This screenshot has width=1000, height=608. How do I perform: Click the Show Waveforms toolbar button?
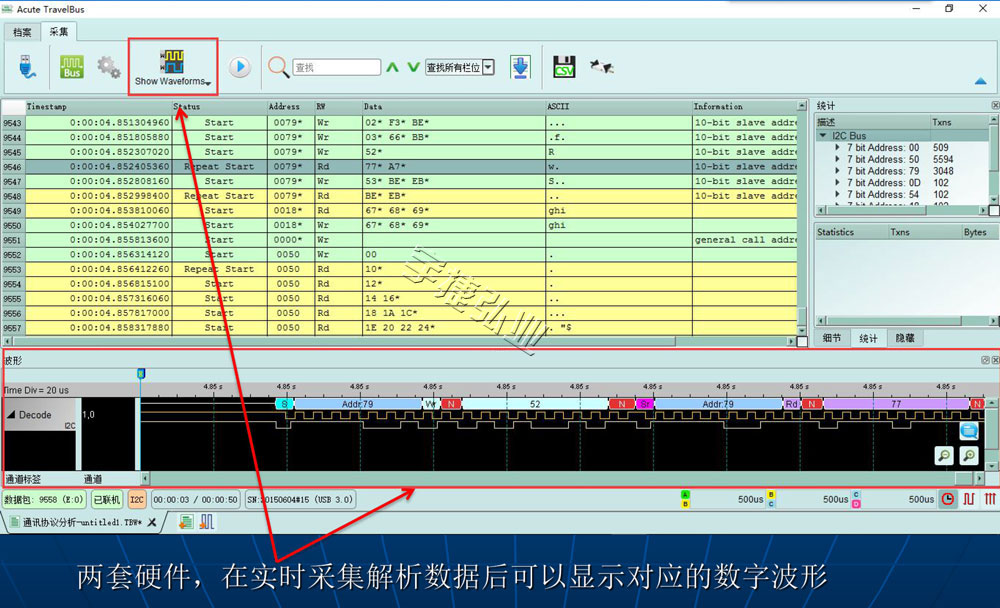click(173, 67)
